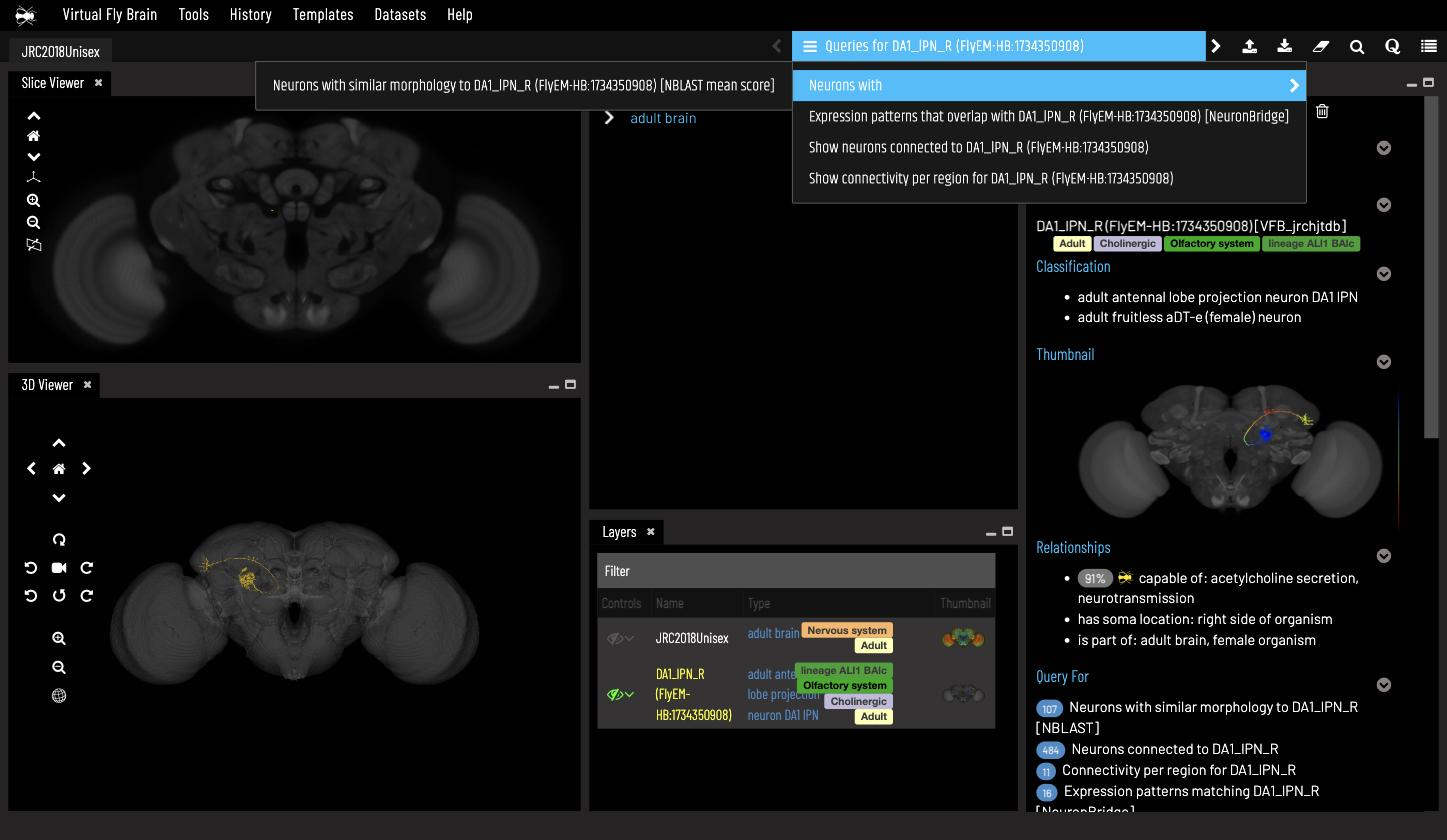Toggle visibility of DA1_lPN_R layer

[613, 694]
